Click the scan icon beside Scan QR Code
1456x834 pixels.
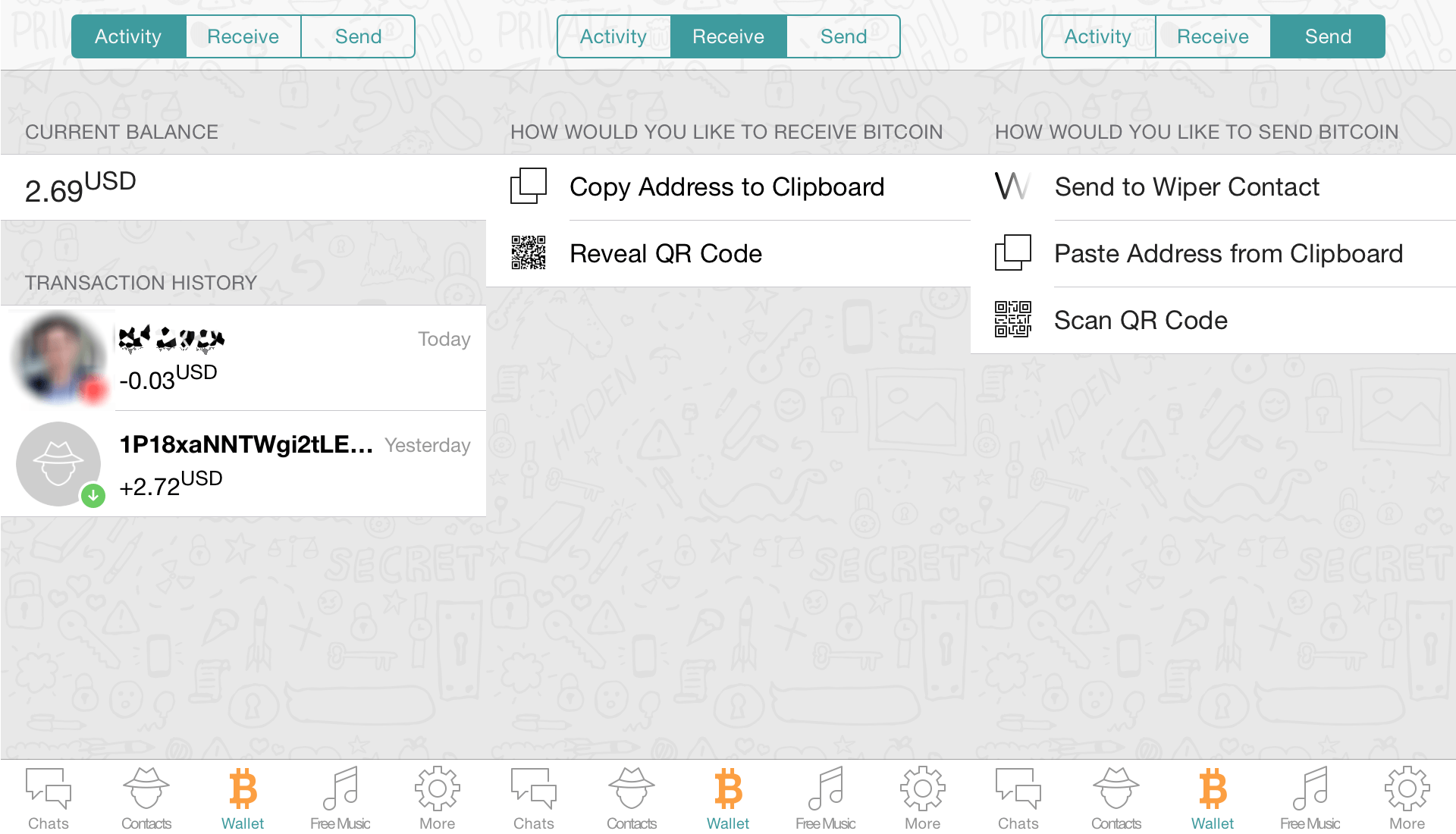[1012, 320]
